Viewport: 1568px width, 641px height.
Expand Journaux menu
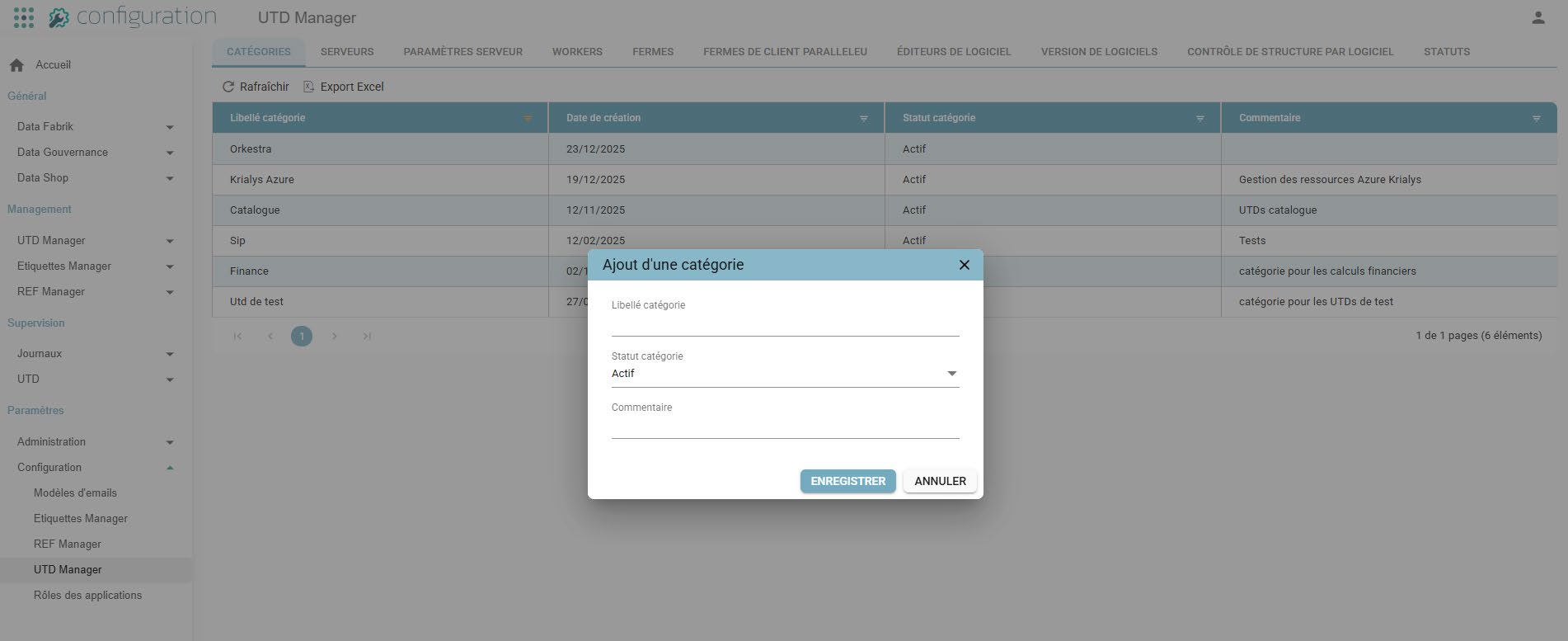point(170,354)
